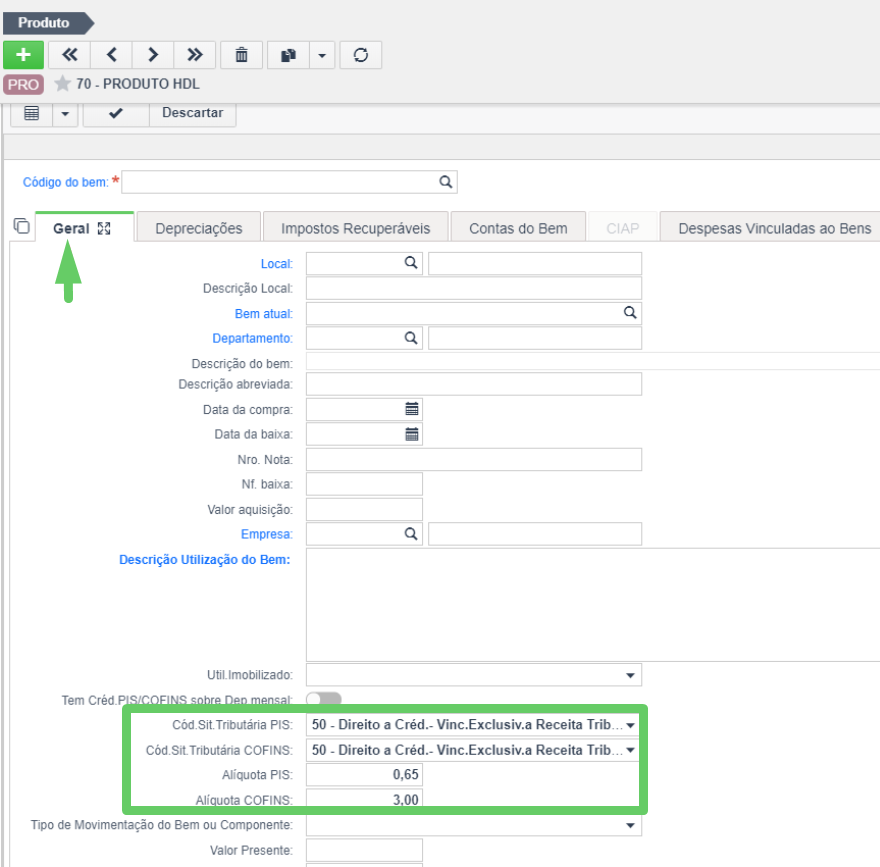Toggle Tem Créd.PIS/COFINS sobre Dep mensal
Screen dimensions: 880x867
point(324,698)
